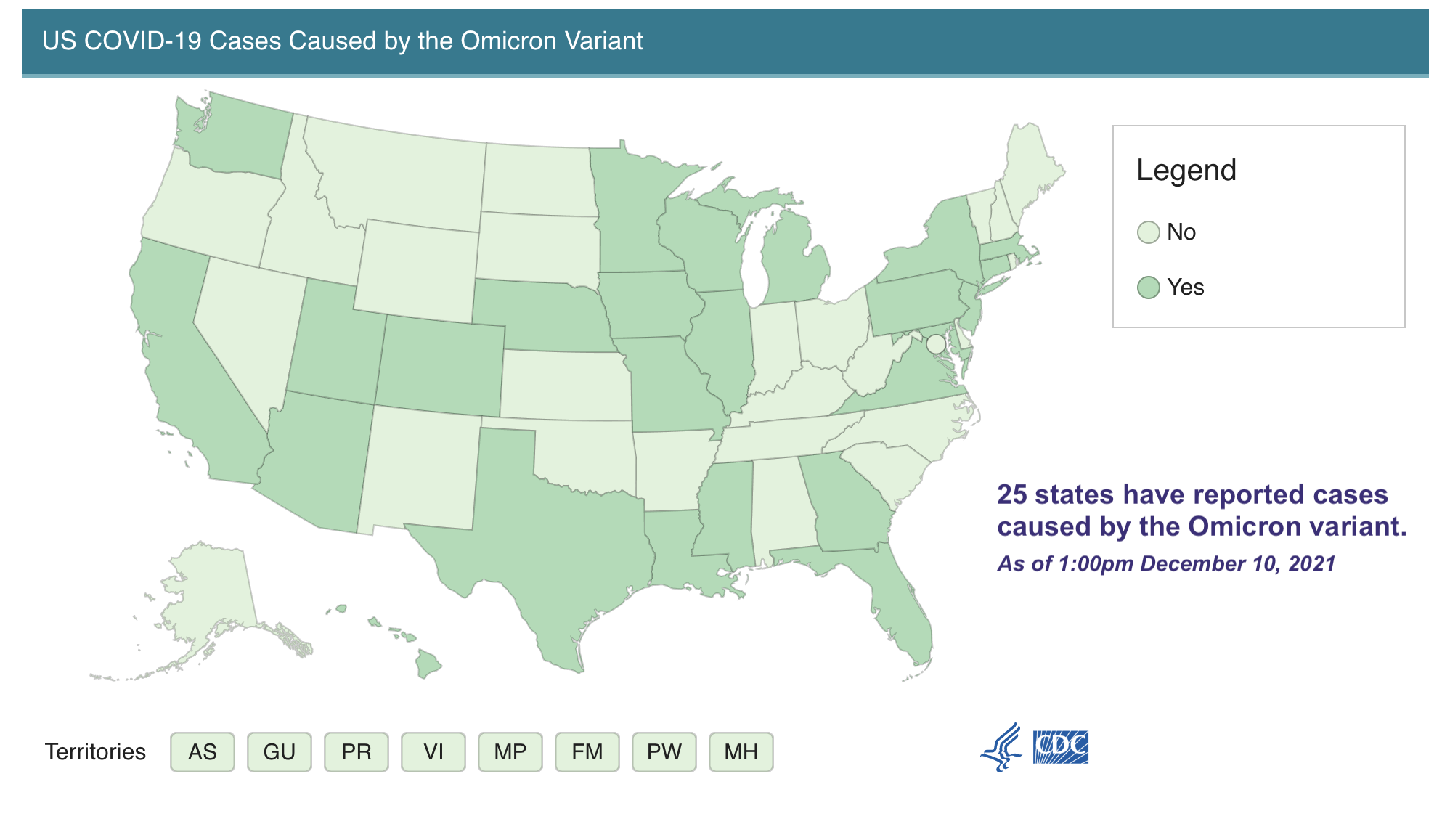Click the HHS eagle logo
This screenshot has width=1442, height=840.
point(1002,747)
